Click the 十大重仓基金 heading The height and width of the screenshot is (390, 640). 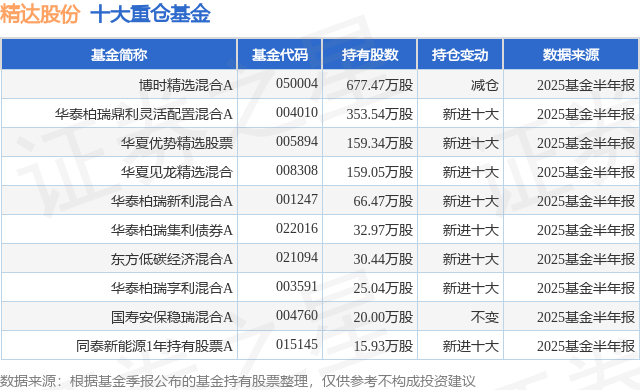click(x=150, y=14)
